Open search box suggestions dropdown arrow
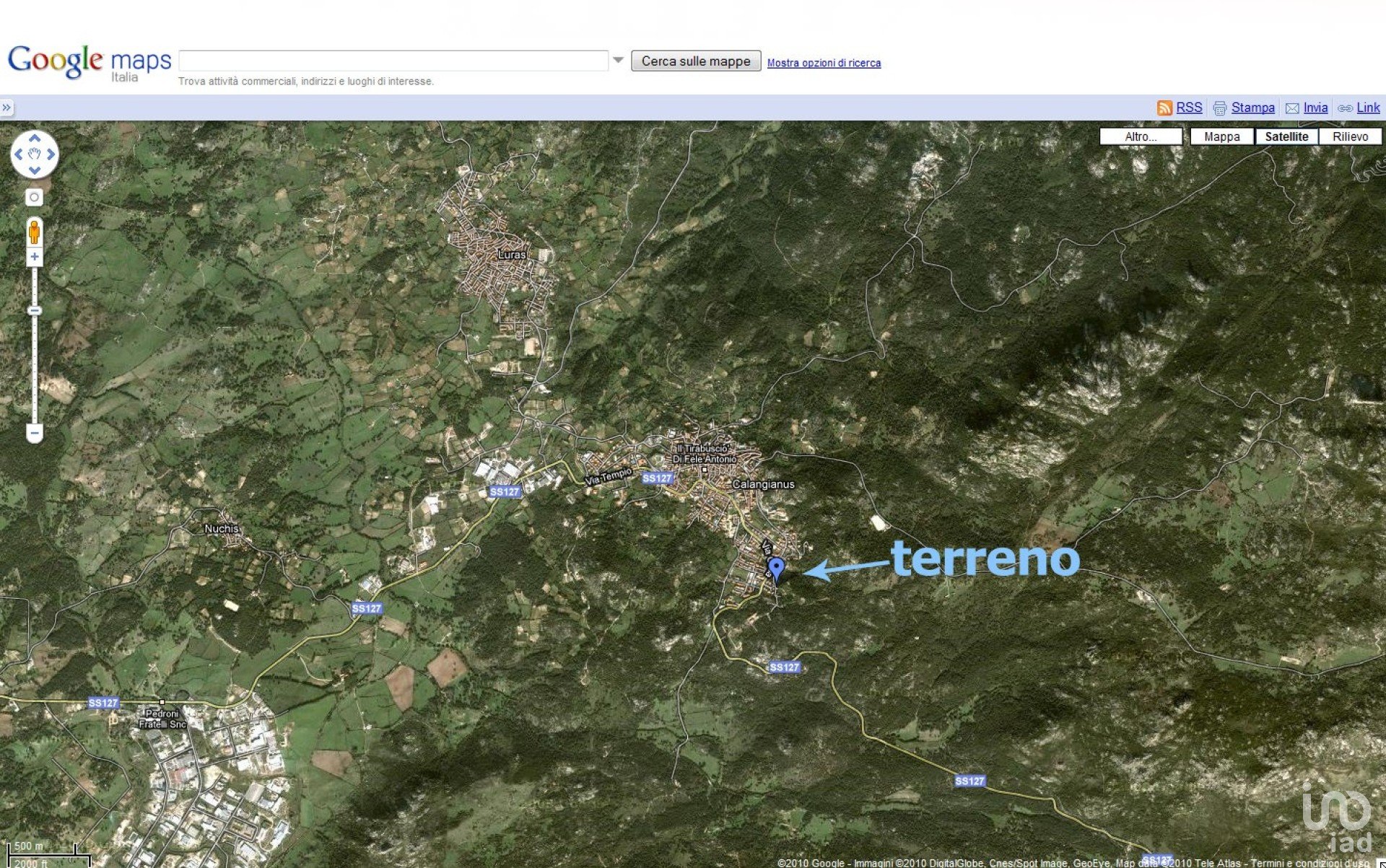This screenshot has height=868, width=1386. pyautogui.click(x=618, y=61)
